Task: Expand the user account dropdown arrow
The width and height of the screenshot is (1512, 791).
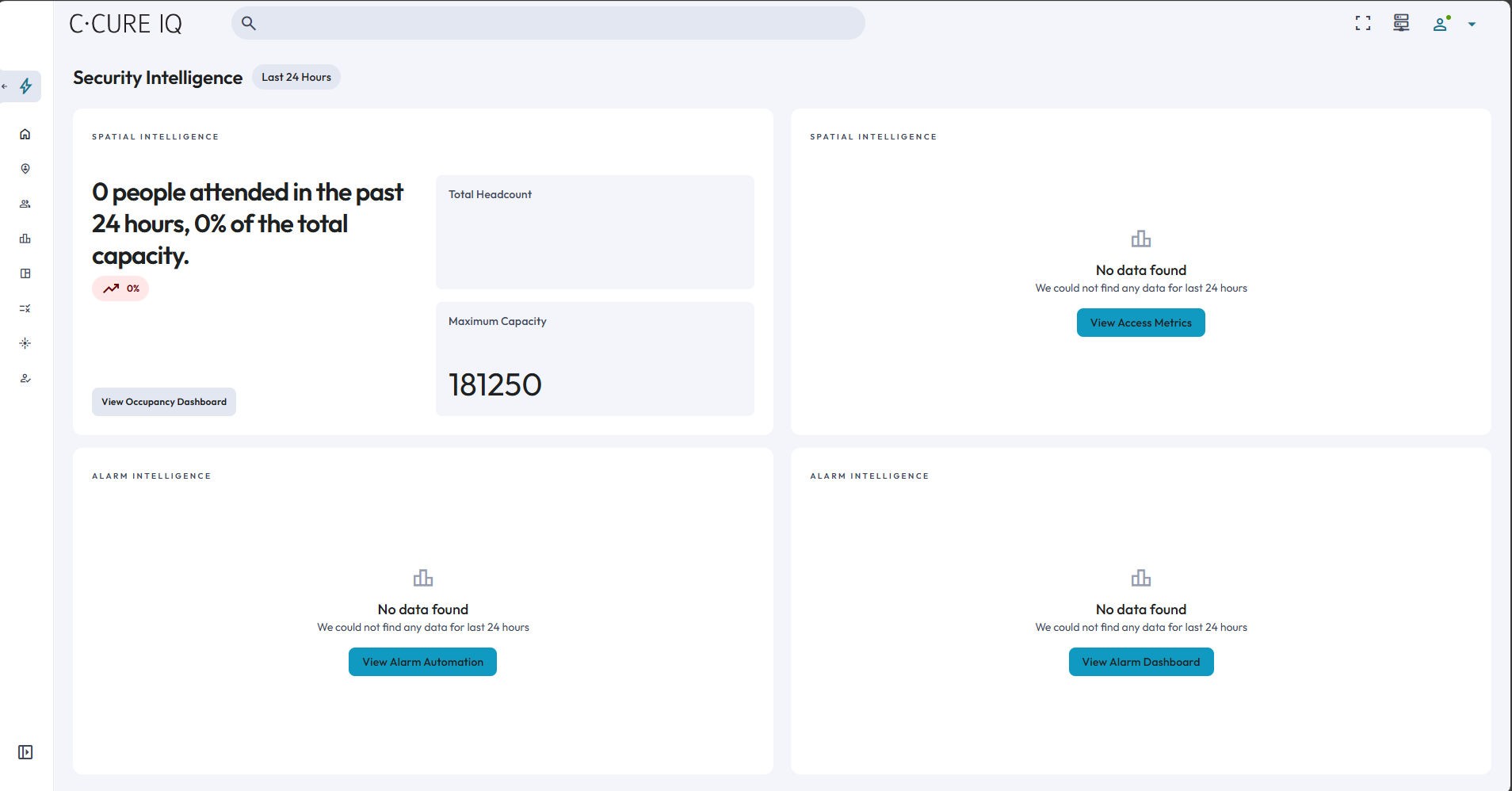Action: point(1472,25)
